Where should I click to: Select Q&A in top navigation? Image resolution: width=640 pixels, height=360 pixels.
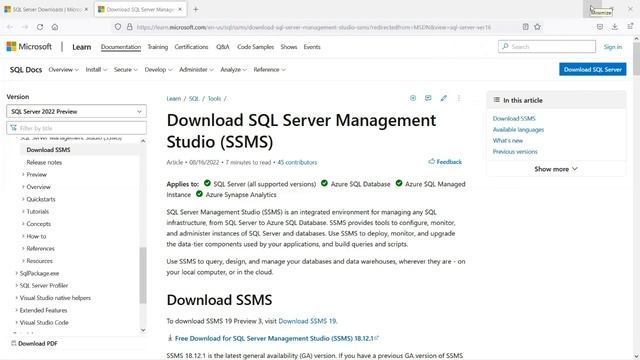[x=222, y=47]
